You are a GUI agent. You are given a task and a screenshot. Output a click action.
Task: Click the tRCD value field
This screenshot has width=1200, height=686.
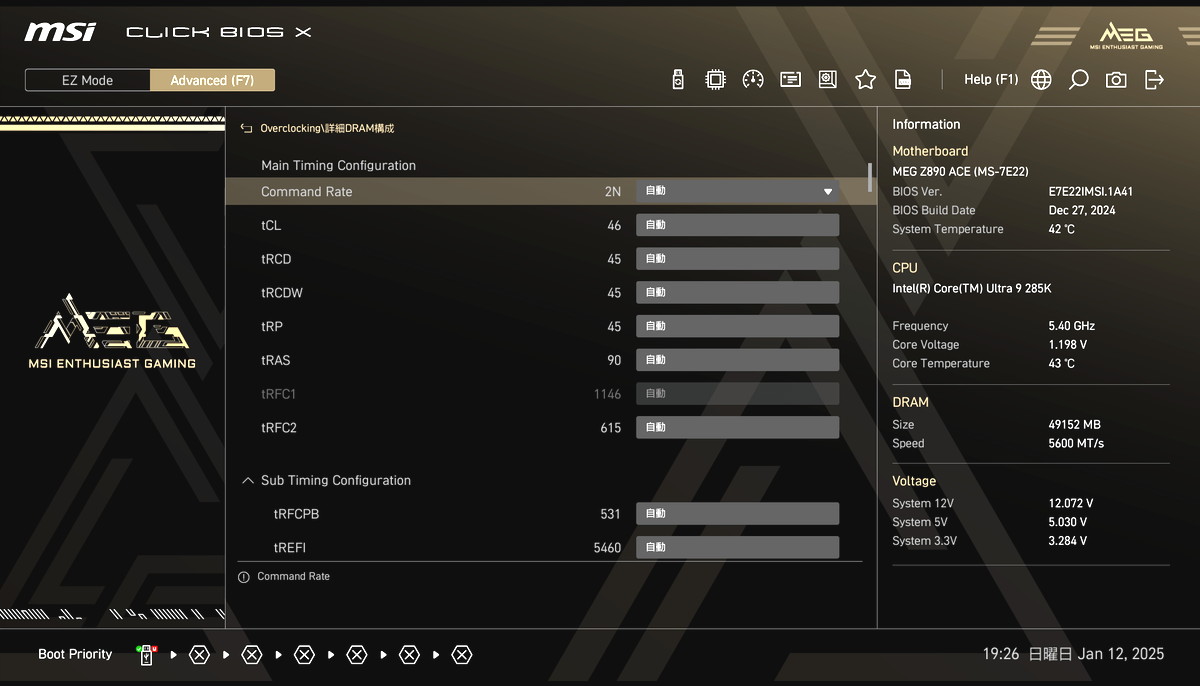pyautogui.click(x=738, y=259)
